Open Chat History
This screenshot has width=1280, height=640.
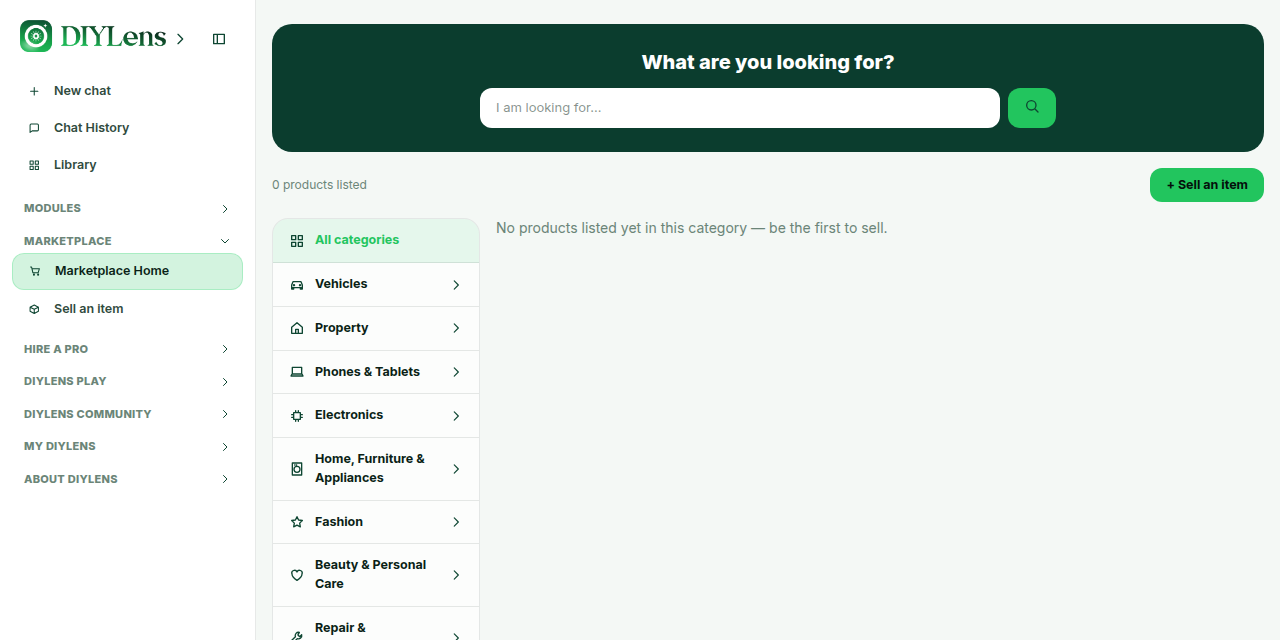click(x=127, y=128)
